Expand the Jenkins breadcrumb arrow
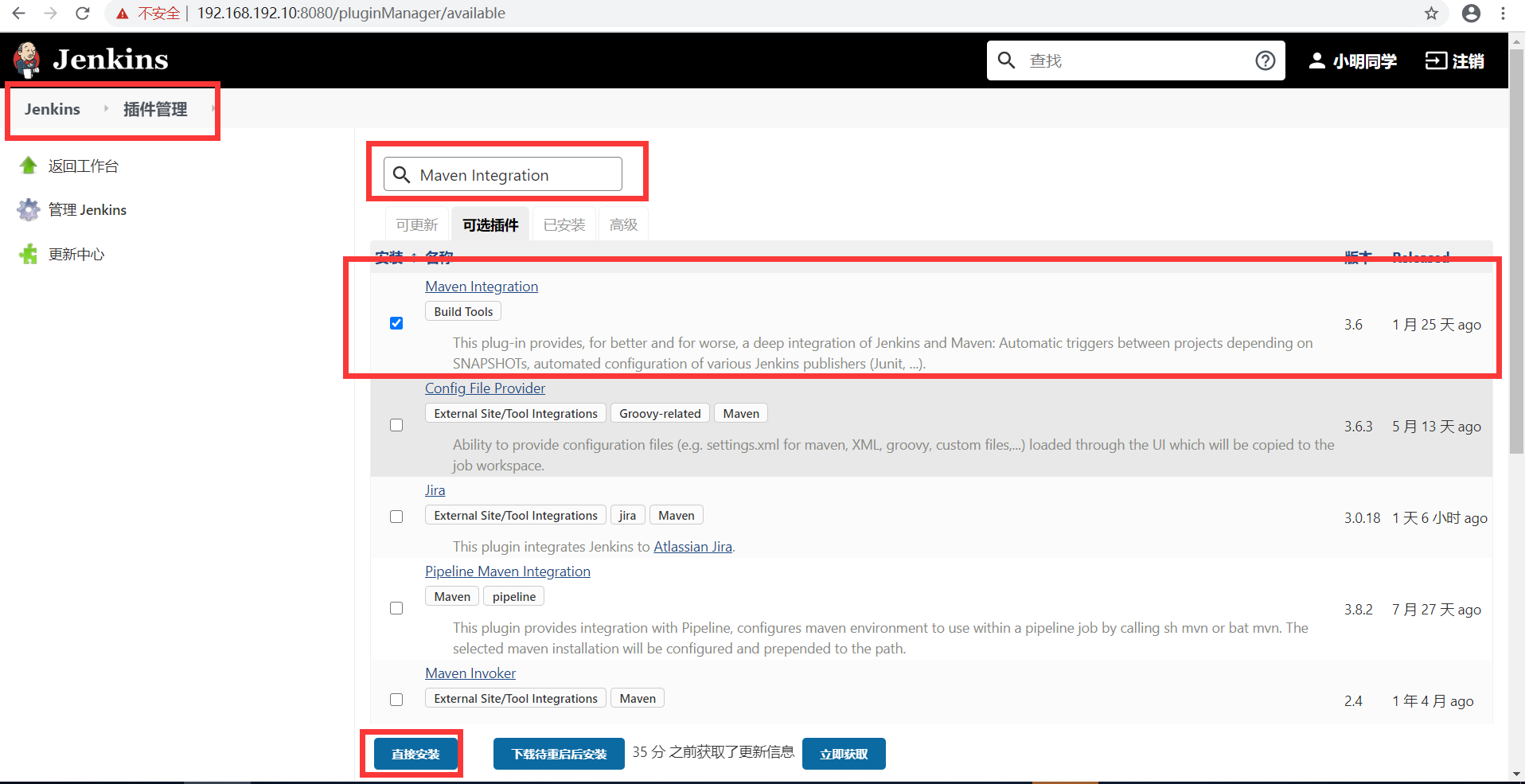Image resolution: width=1525 pixels, height=784 pixels. (106, 108)
